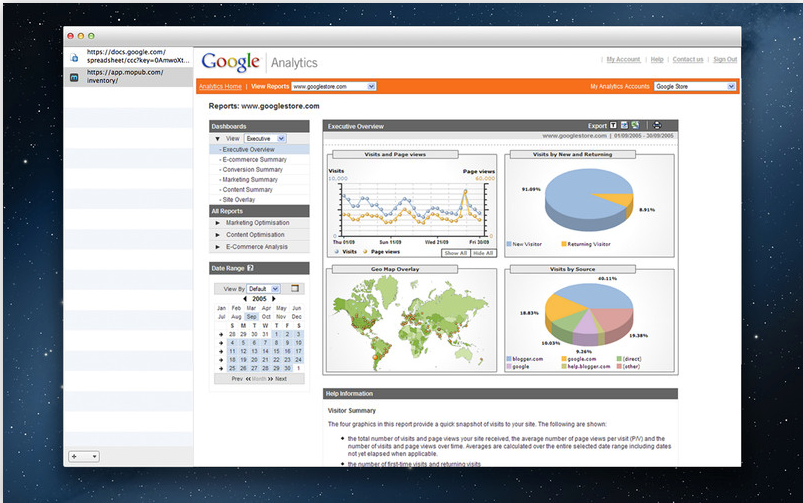Click New Visitor blue legend swatch
This screenshot has height=503, width=803.
(x=509, y=244)
